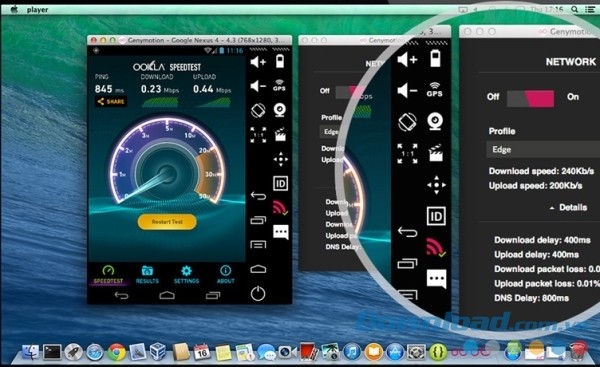
Task: Launch Google Chrome from the dock
Action: [x=117, y=352]
